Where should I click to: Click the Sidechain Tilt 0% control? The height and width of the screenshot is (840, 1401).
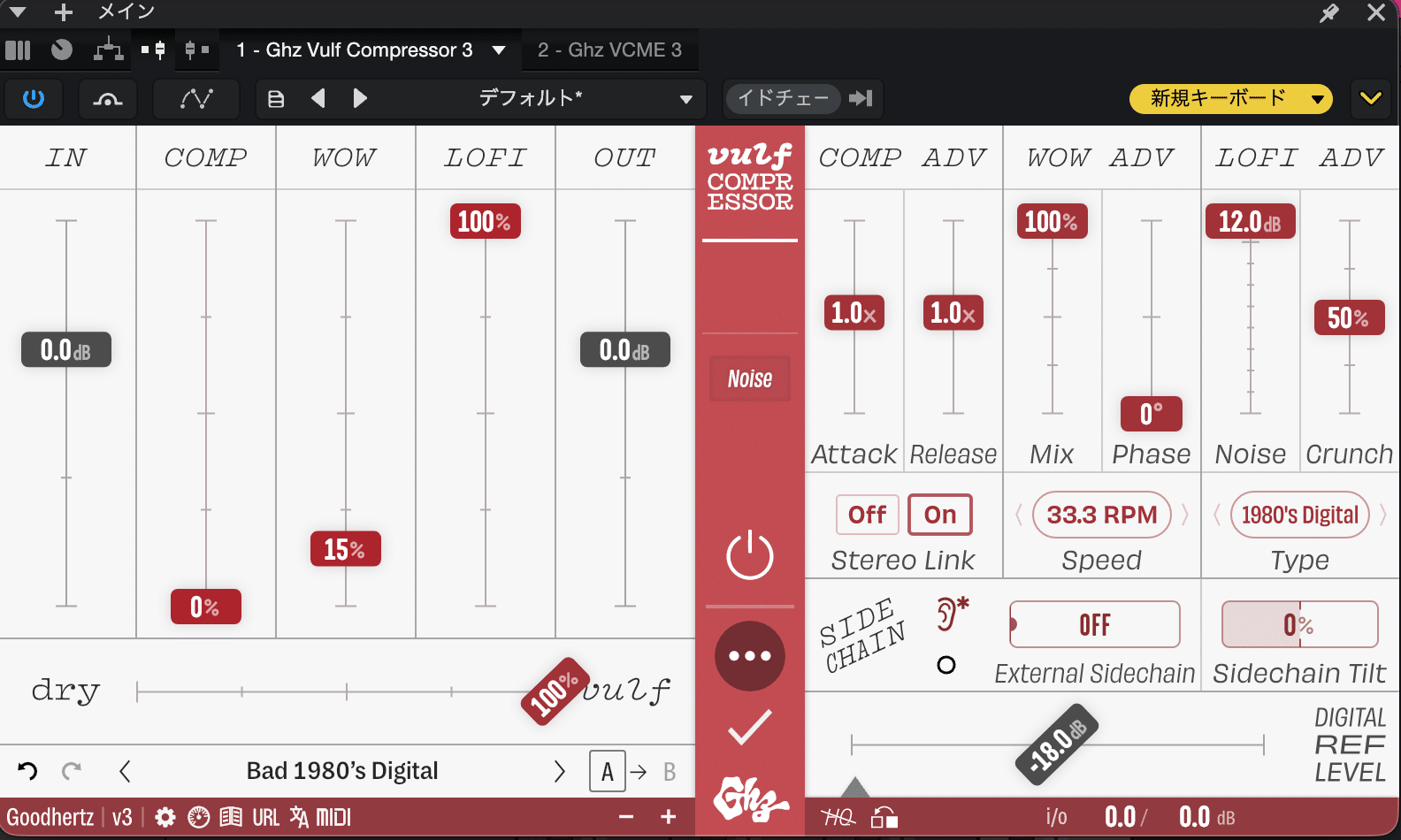pyautogui.click(x=1300, y=624)
